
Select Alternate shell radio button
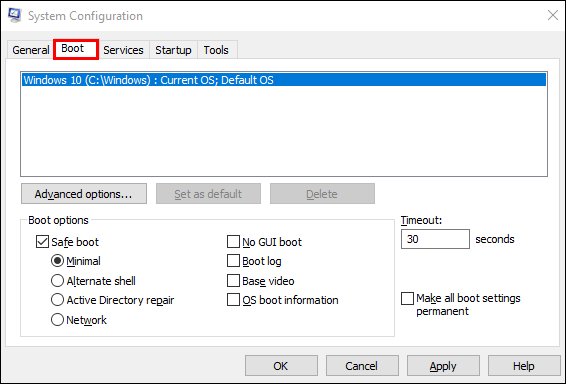(x=57, y=281)
